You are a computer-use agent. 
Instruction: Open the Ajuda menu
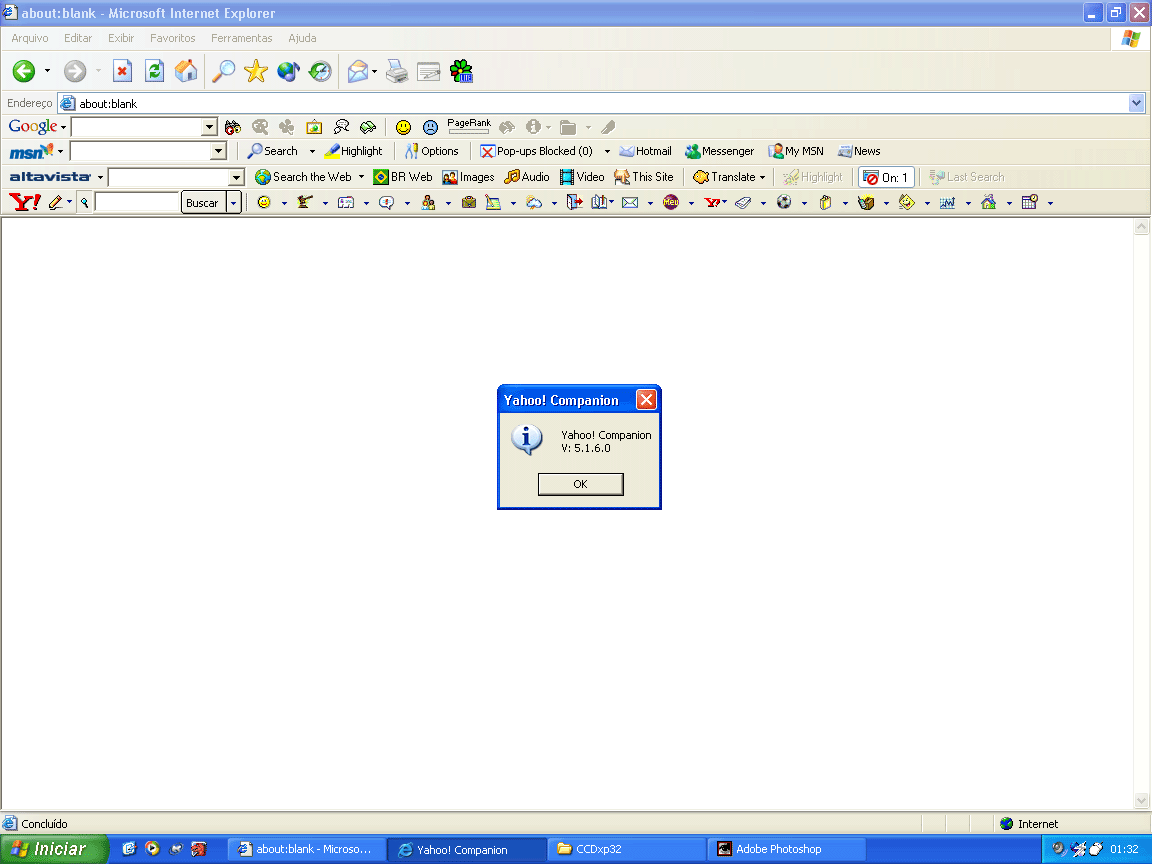point(302,38)
